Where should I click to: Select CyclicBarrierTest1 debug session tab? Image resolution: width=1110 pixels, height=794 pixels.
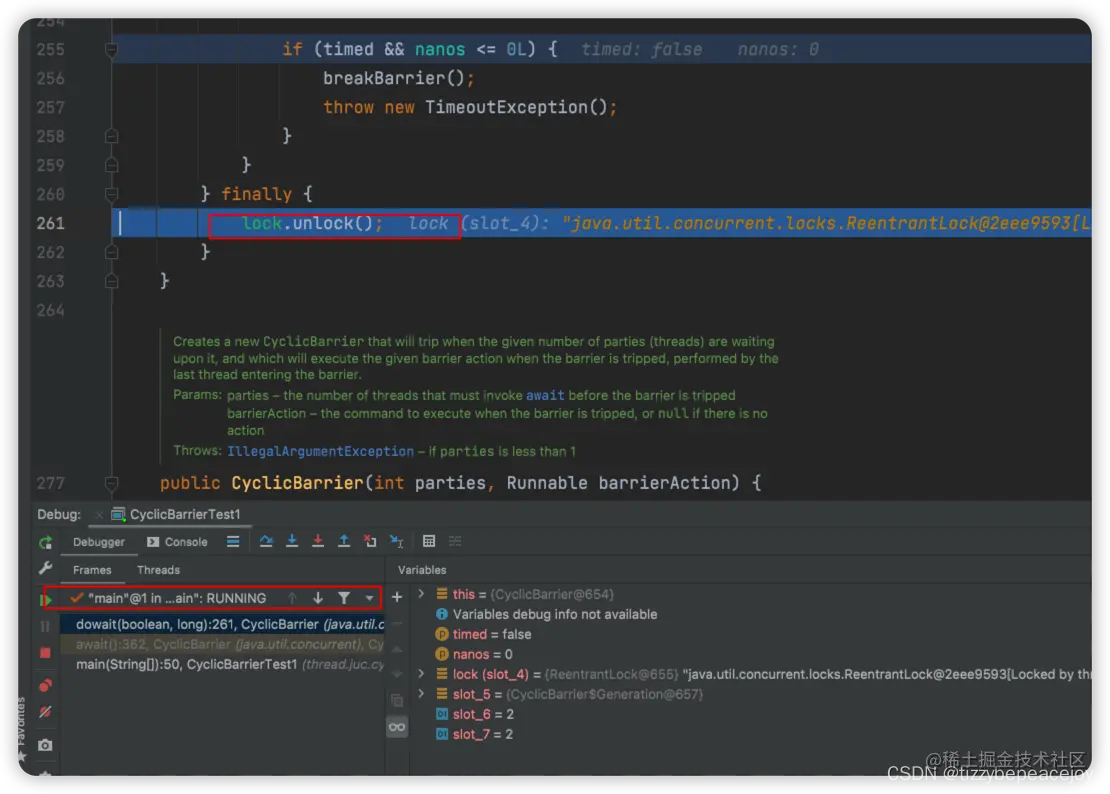point(177,514)
